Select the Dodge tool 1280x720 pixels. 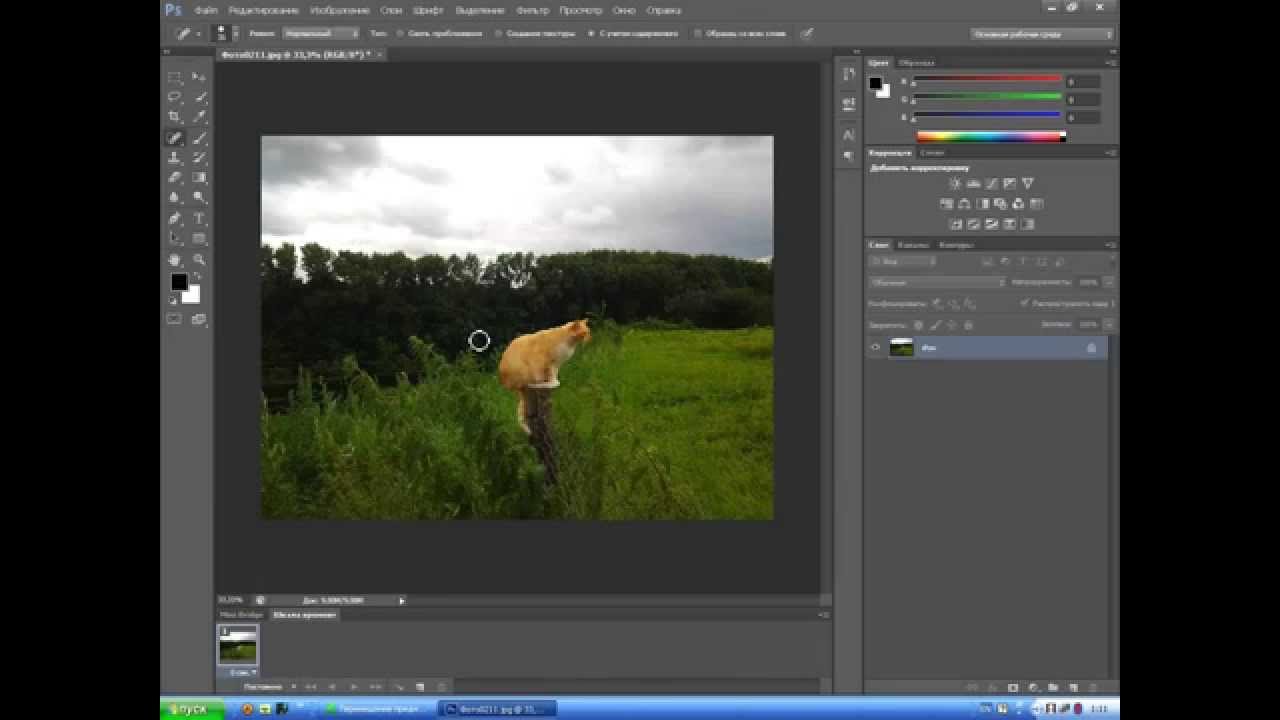[x=199, y=198]
